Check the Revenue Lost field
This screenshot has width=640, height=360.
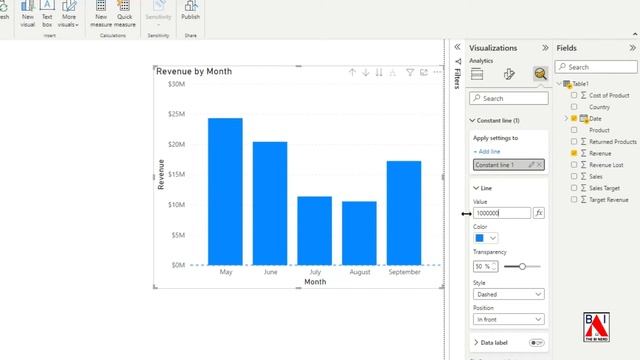click(x=574, y=165)
